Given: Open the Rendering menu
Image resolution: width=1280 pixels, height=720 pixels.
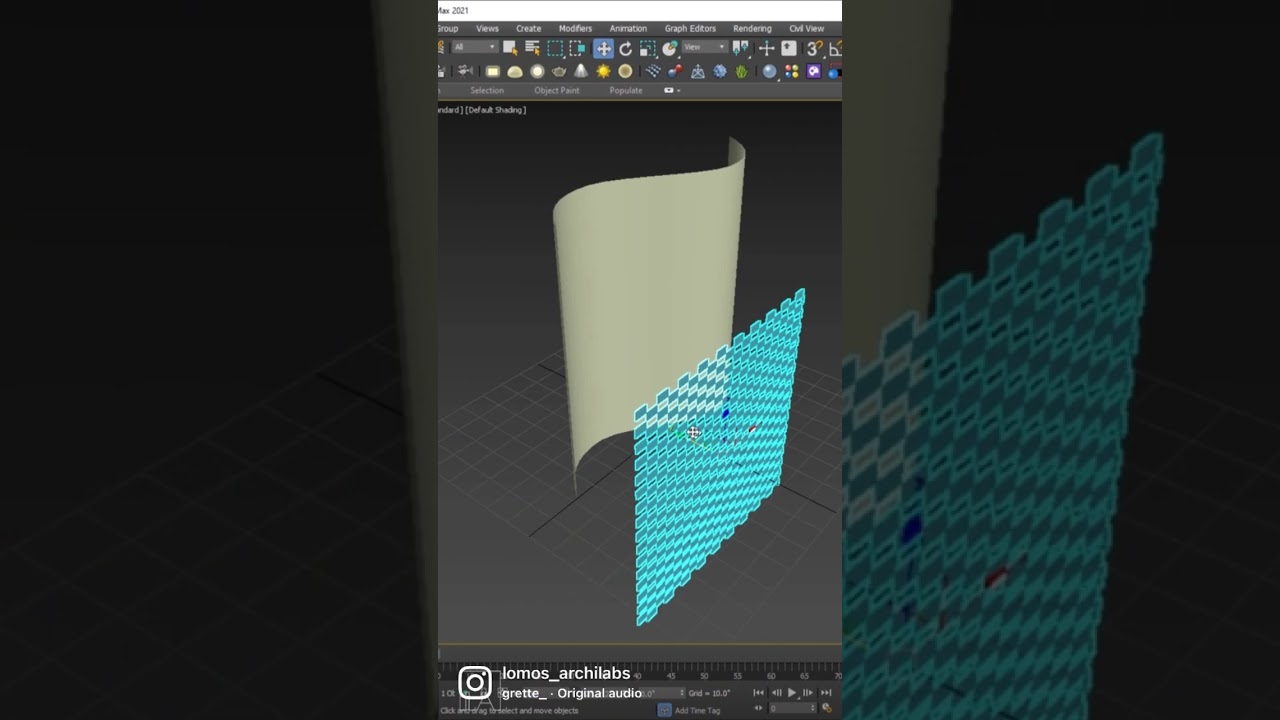Looking at the screenshot, I should click(x=752, y=29).
